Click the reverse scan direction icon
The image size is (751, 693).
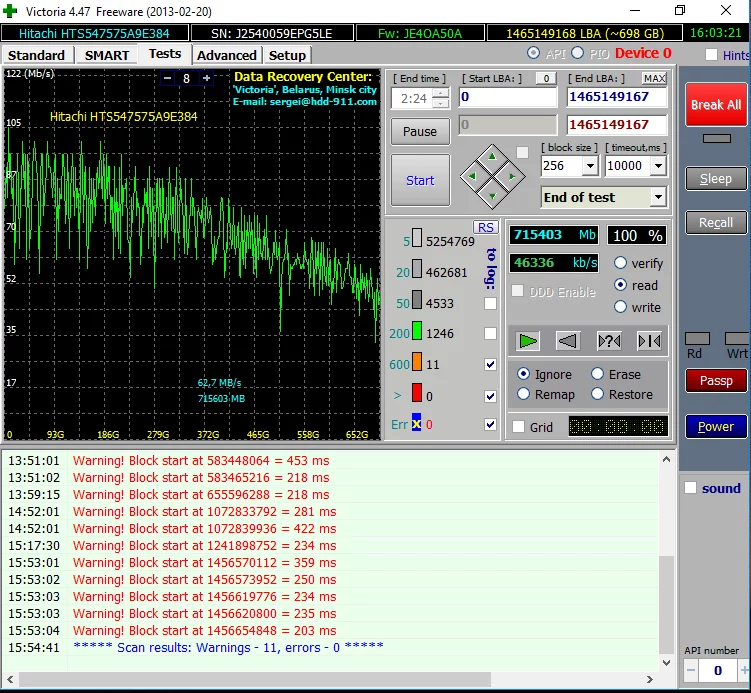click(567, 341)
